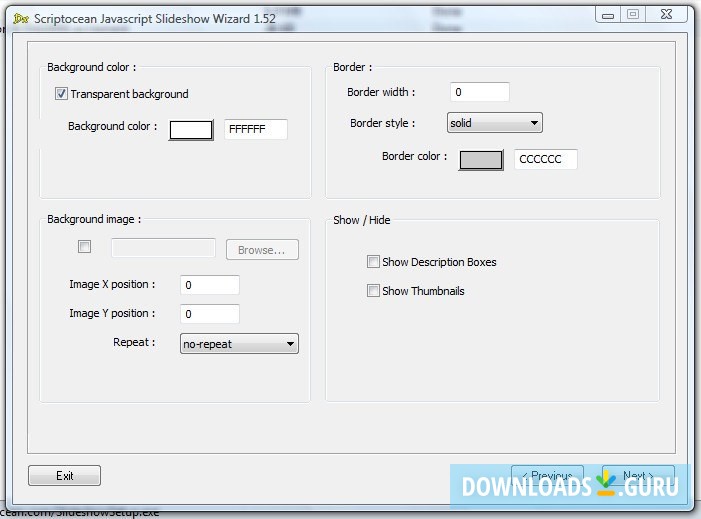Click the CCCCCC border color field
701x519 pixels.
545,159
